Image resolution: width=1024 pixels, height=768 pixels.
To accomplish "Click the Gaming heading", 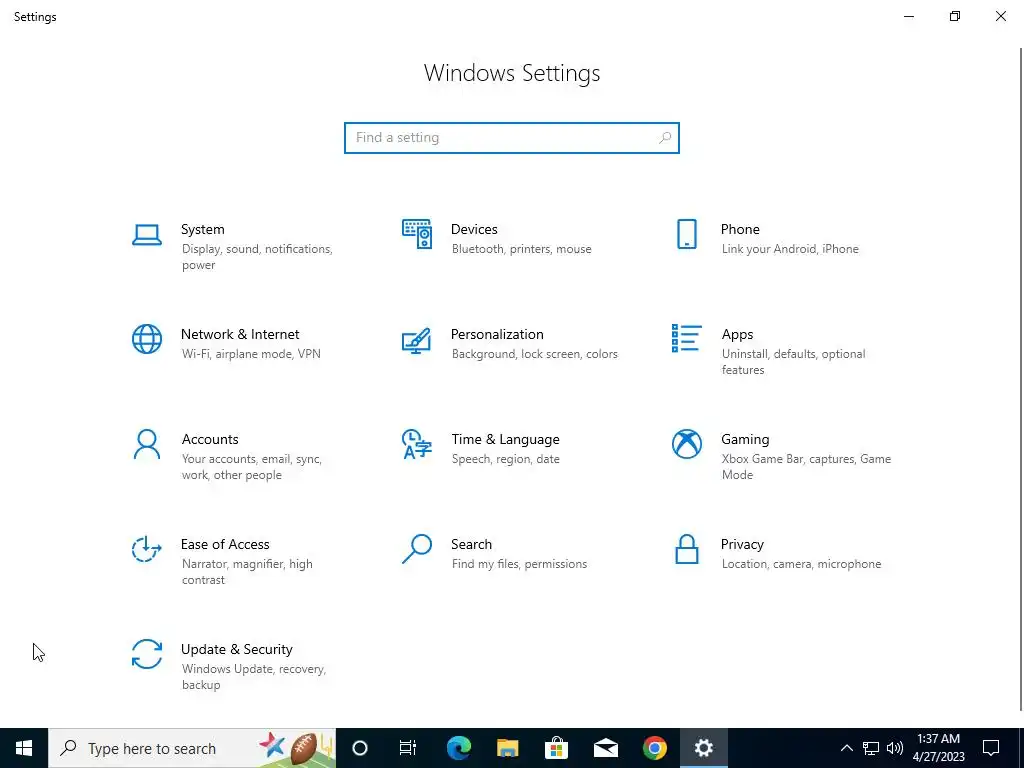I will coord(745,440).
